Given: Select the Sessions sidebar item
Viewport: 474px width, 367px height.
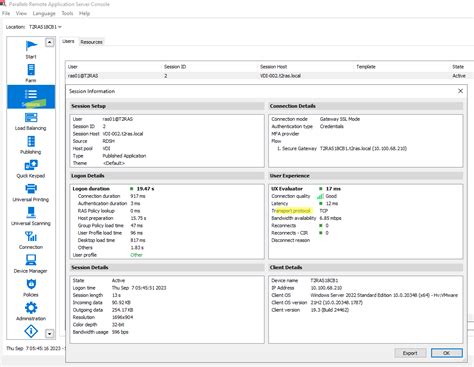Looking at the screenshot, I should coord(31,97).
